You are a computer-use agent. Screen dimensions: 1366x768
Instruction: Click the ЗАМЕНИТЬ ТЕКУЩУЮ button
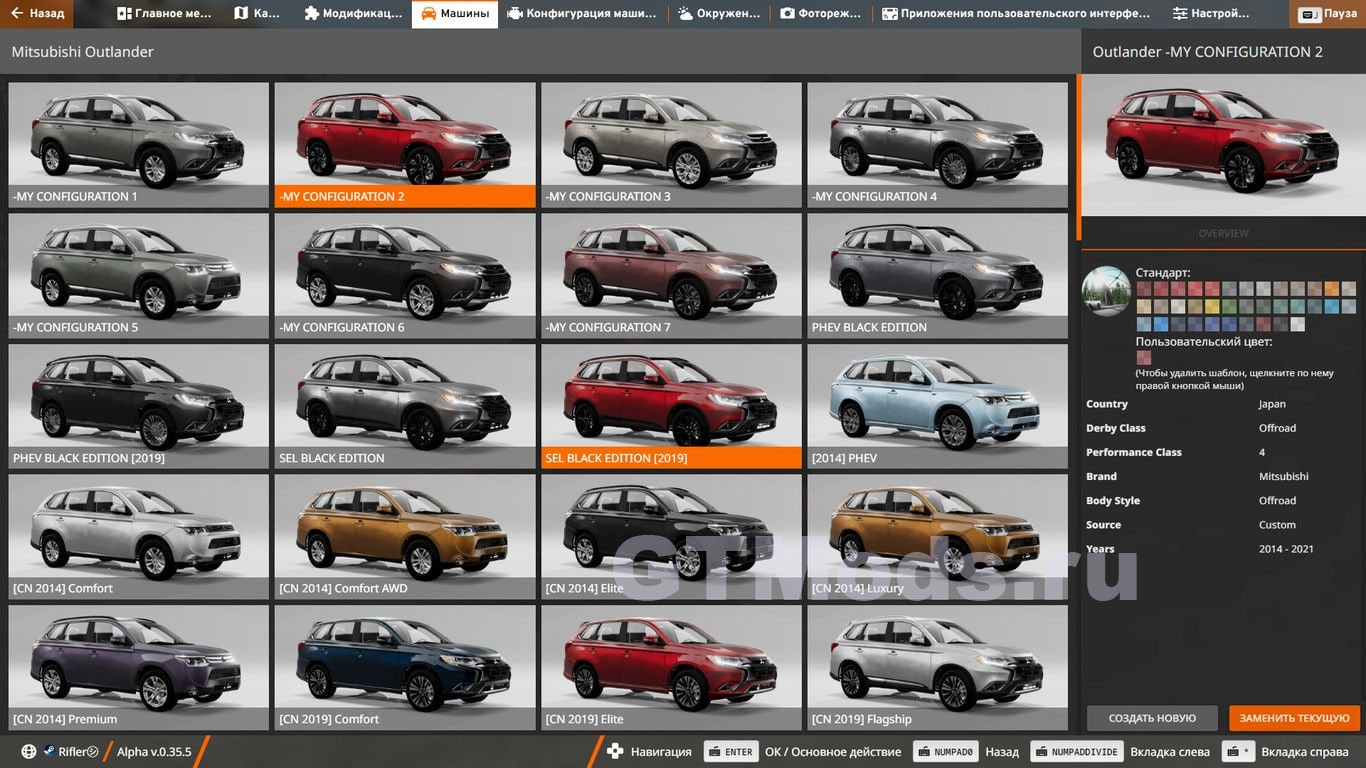[x=1295, y=718]
